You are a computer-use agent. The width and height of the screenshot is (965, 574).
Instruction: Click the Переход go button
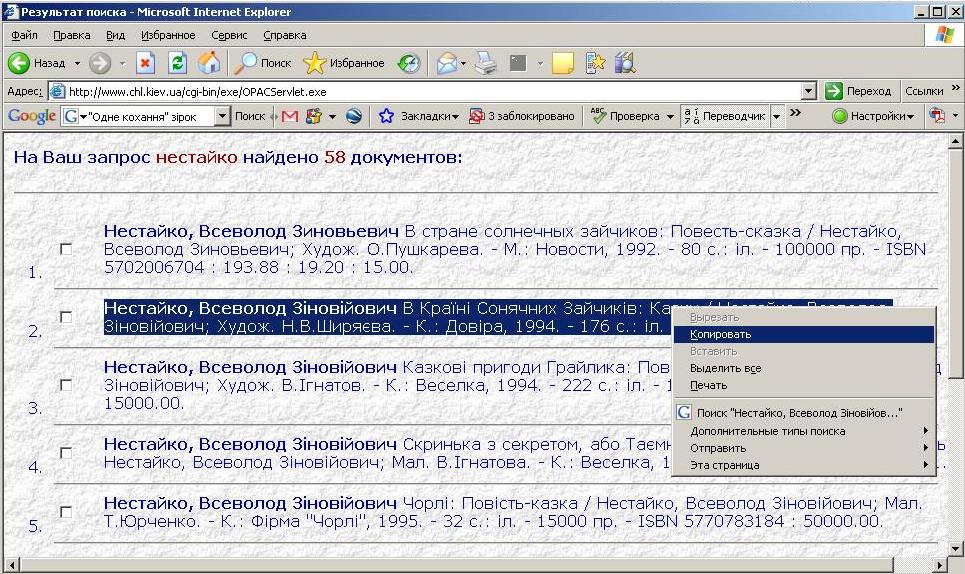click(859, 91)
